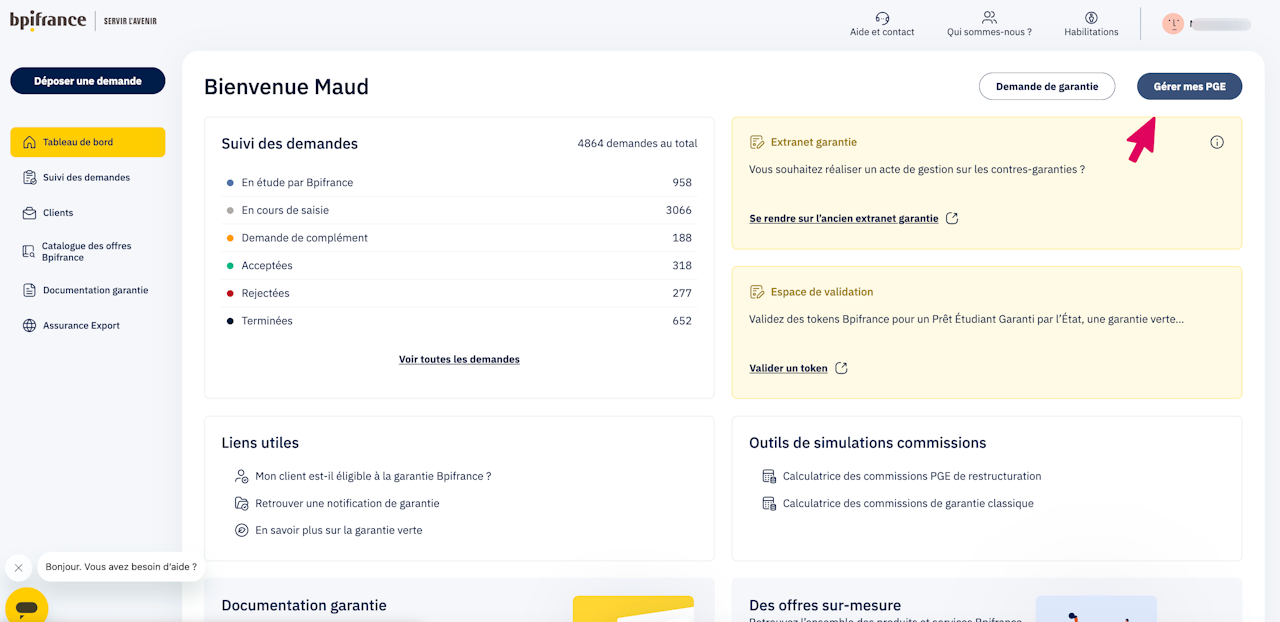Click garantie verte leaf icon

pyautogui.click(x=241, y=530)
